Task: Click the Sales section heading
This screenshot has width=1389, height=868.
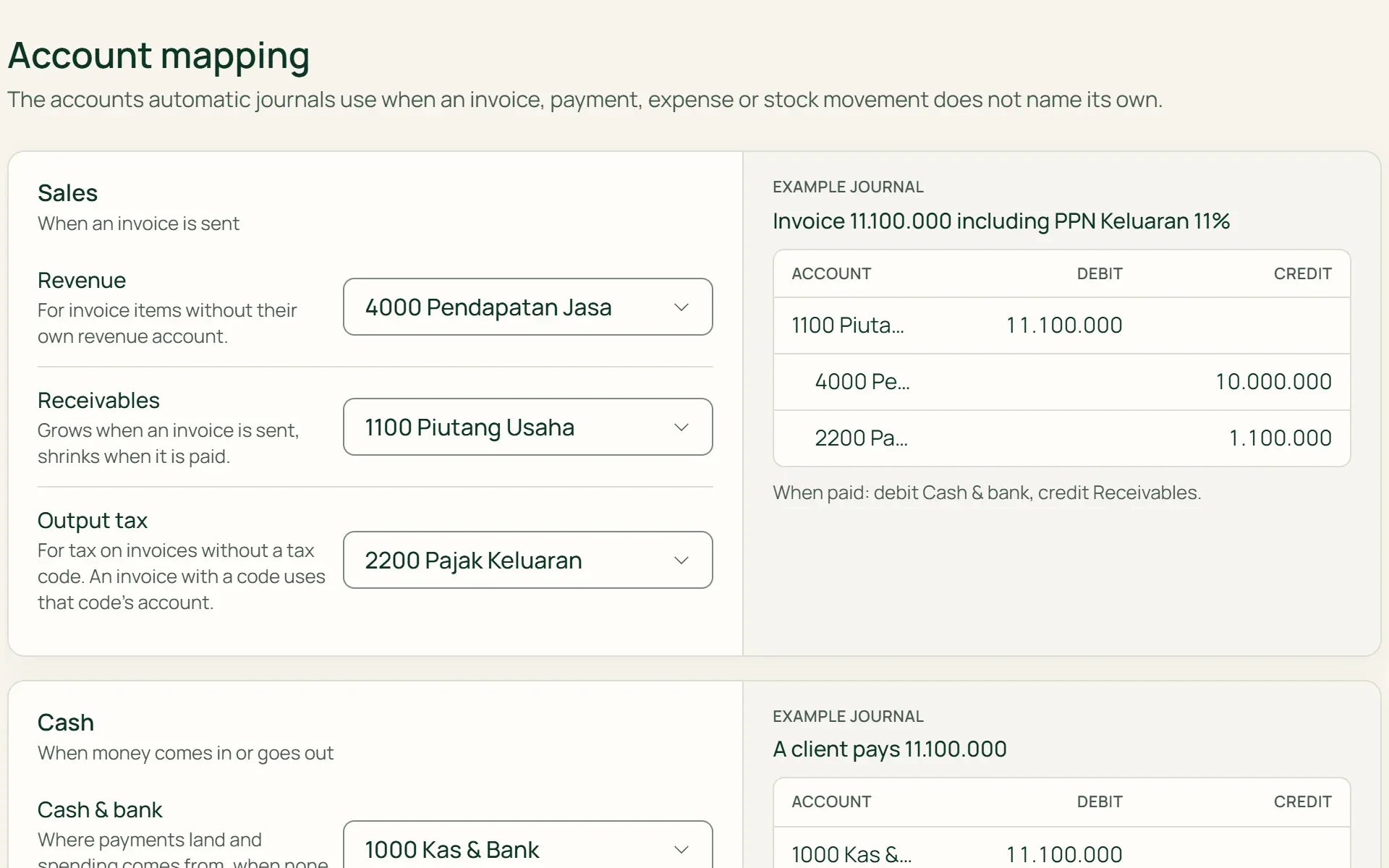Action: (x=67, y=193)
